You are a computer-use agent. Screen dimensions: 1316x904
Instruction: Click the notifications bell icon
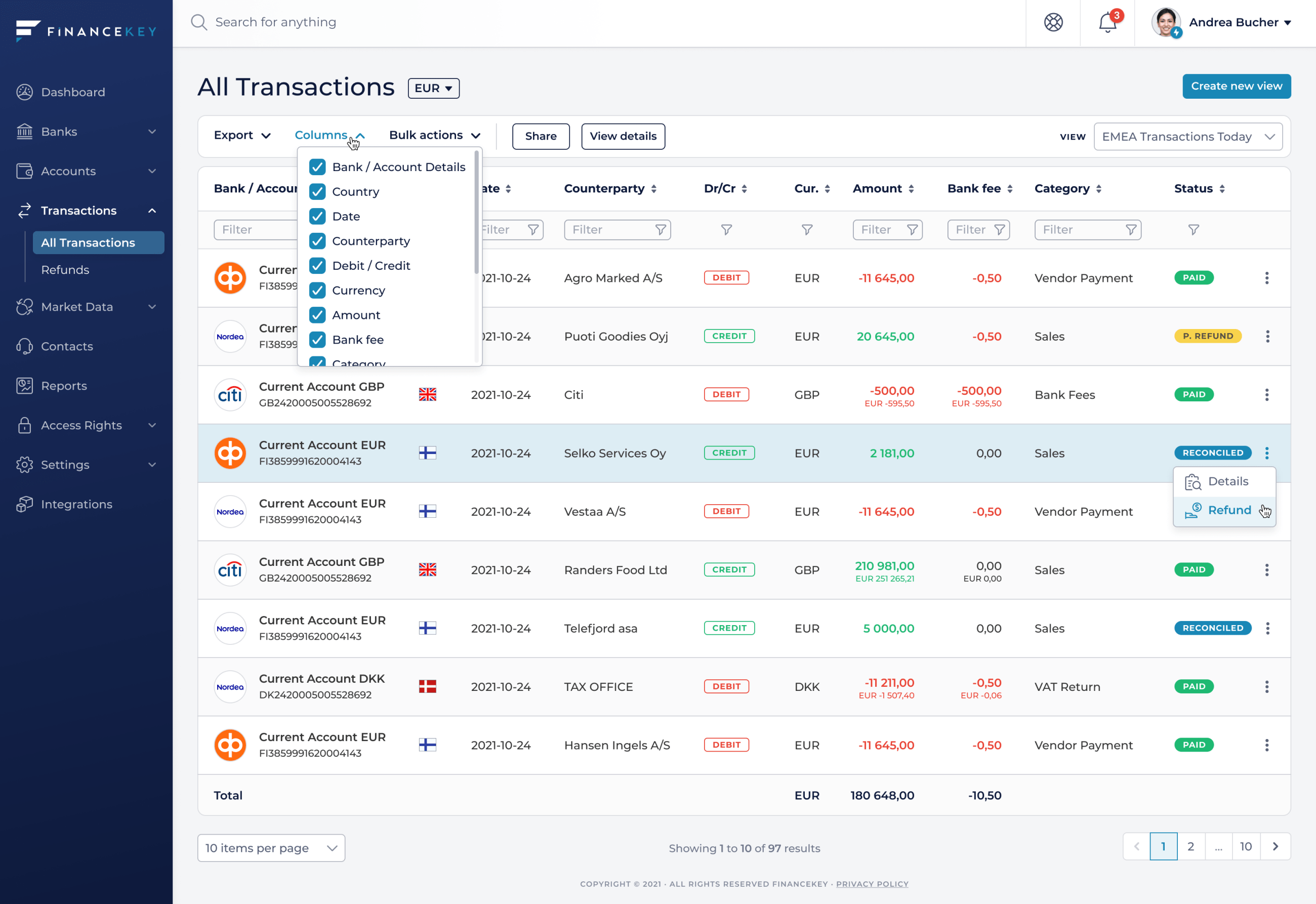pyautogui.click(x=1107, y=23)
